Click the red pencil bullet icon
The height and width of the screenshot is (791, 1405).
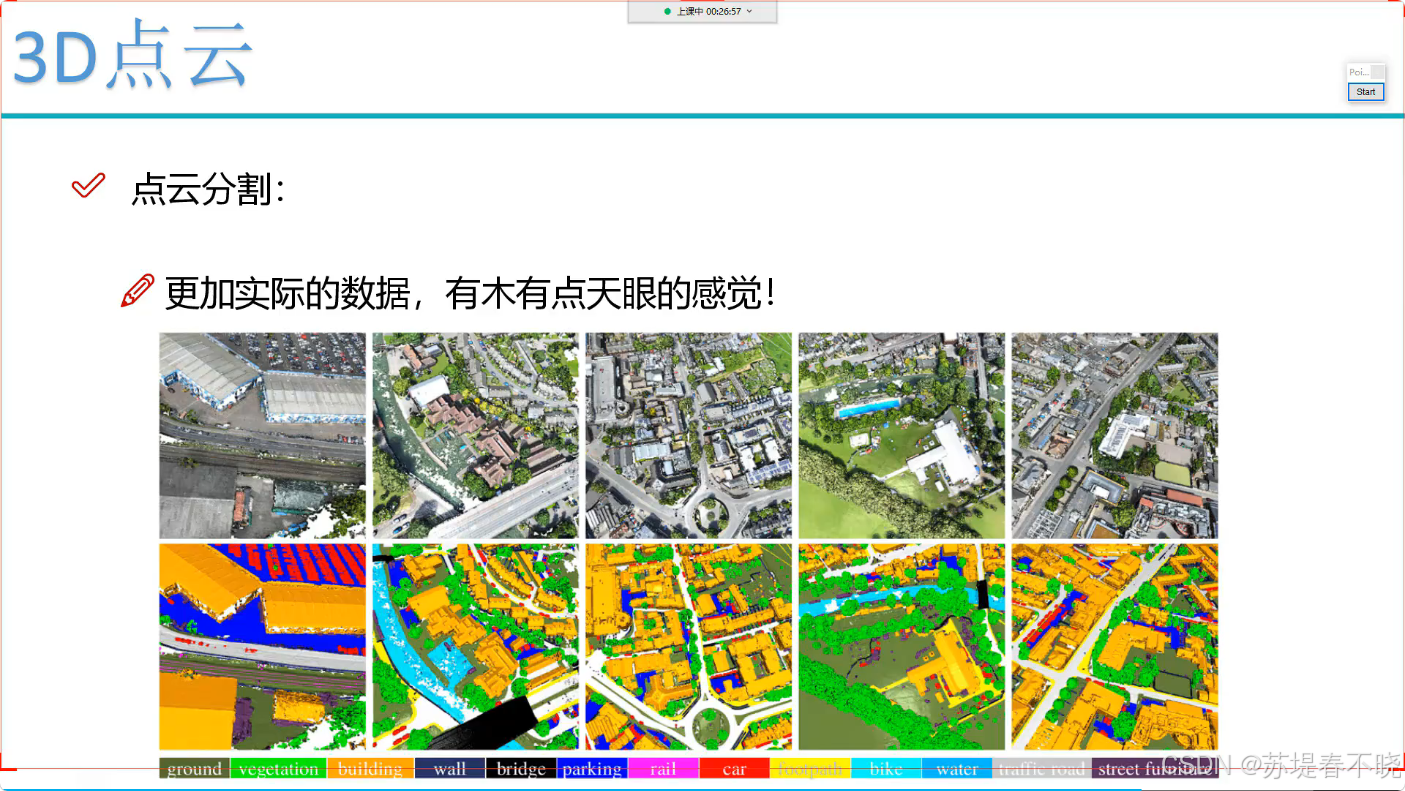[137, 290]
